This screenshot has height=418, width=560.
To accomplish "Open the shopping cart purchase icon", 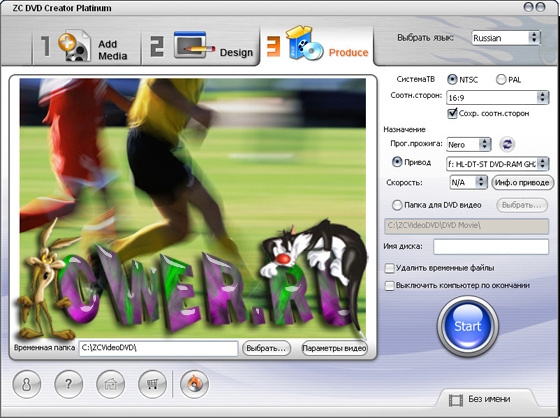I will [152, 384].
